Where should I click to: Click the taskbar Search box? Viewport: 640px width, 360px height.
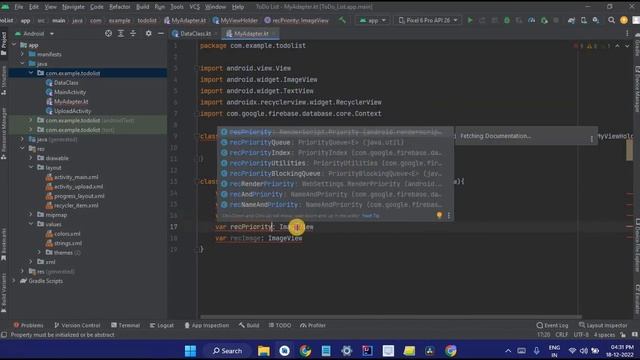227,351
